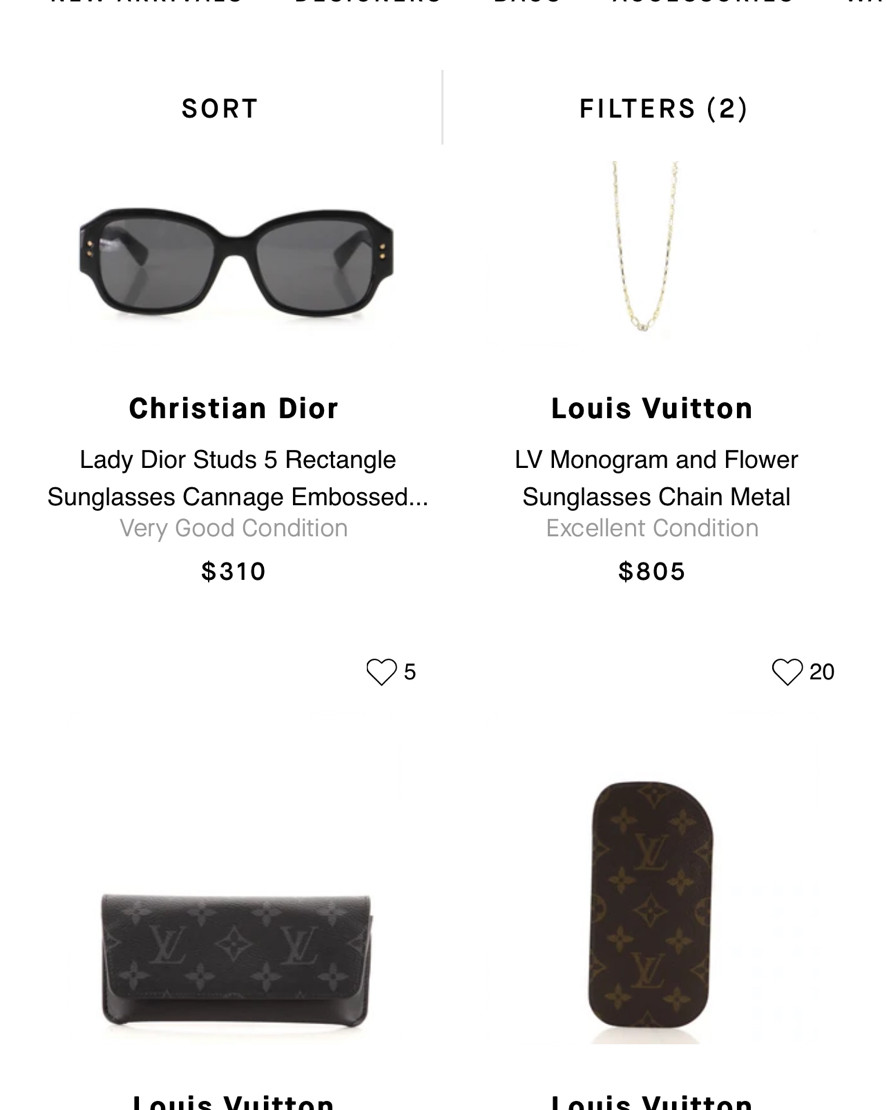
Task: Click the Excellent Condition label
Action: 652,528
